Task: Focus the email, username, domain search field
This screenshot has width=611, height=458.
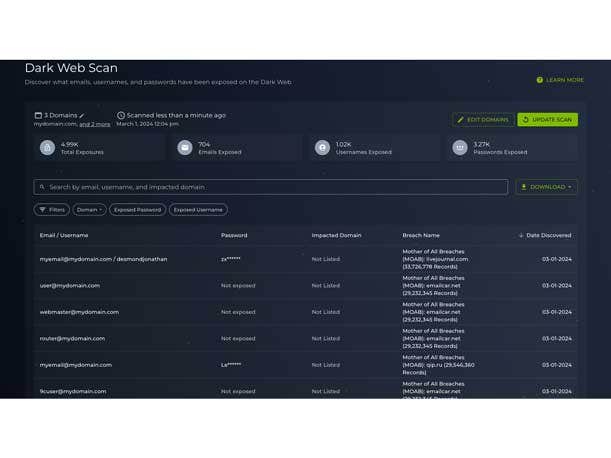Action: [270, 187]
